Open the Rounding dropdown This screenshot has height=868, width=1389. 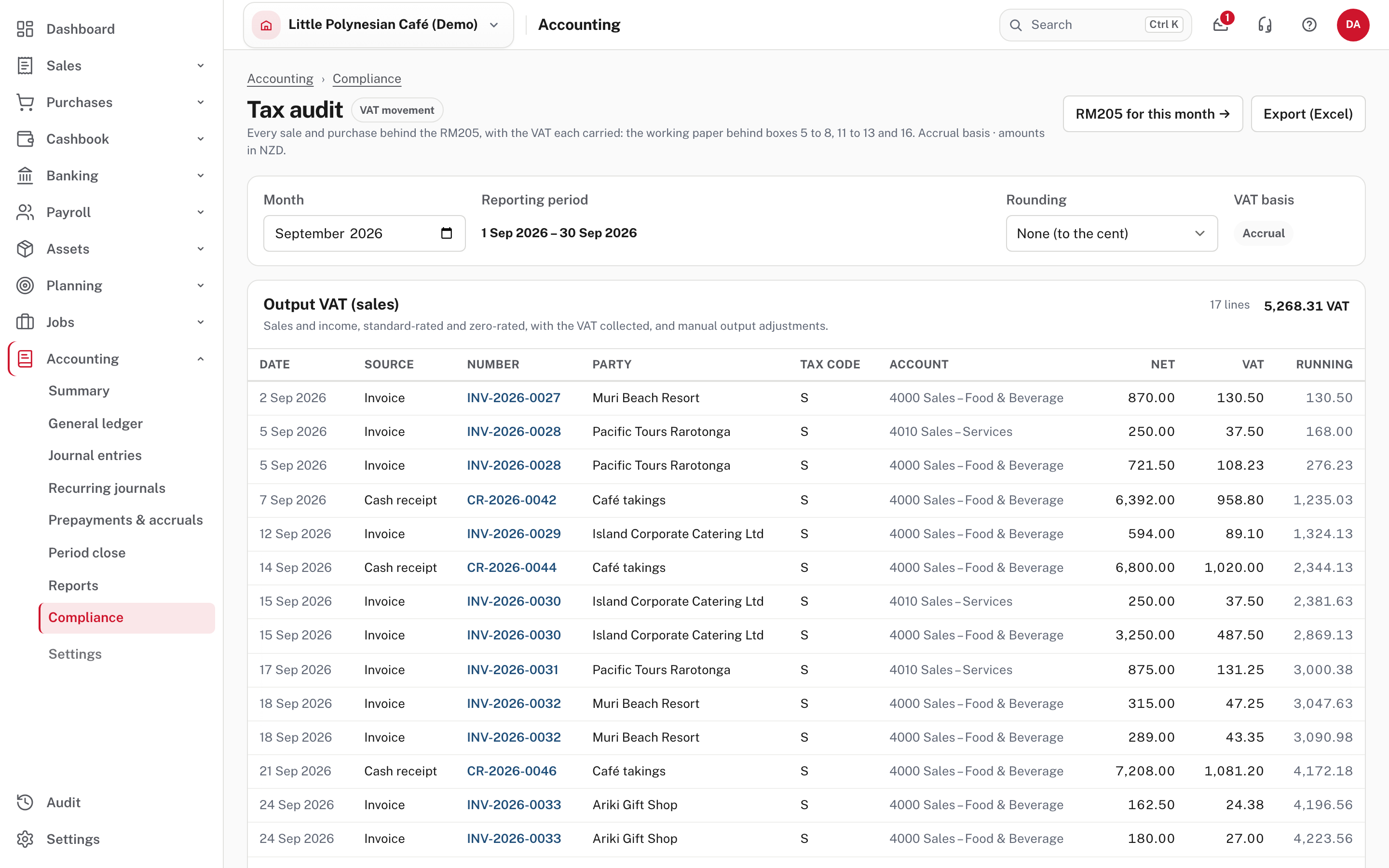point(1112,233)
